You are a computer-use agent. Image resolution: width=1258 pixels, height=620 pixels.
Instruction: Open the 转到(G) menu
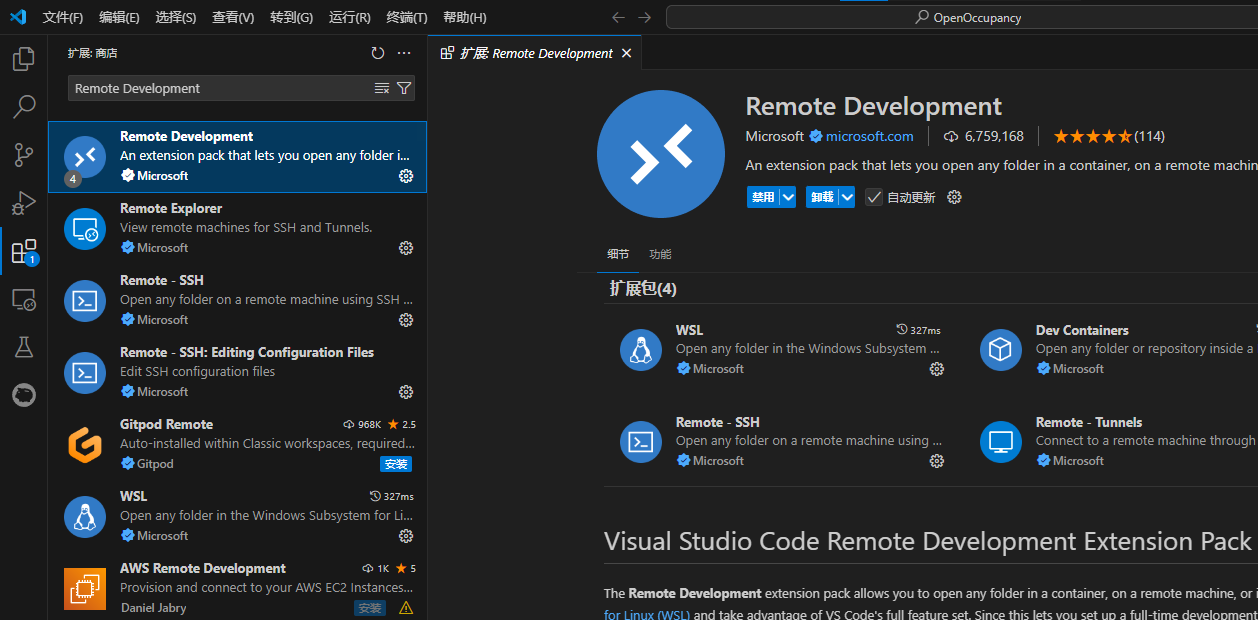pos(291,17)
